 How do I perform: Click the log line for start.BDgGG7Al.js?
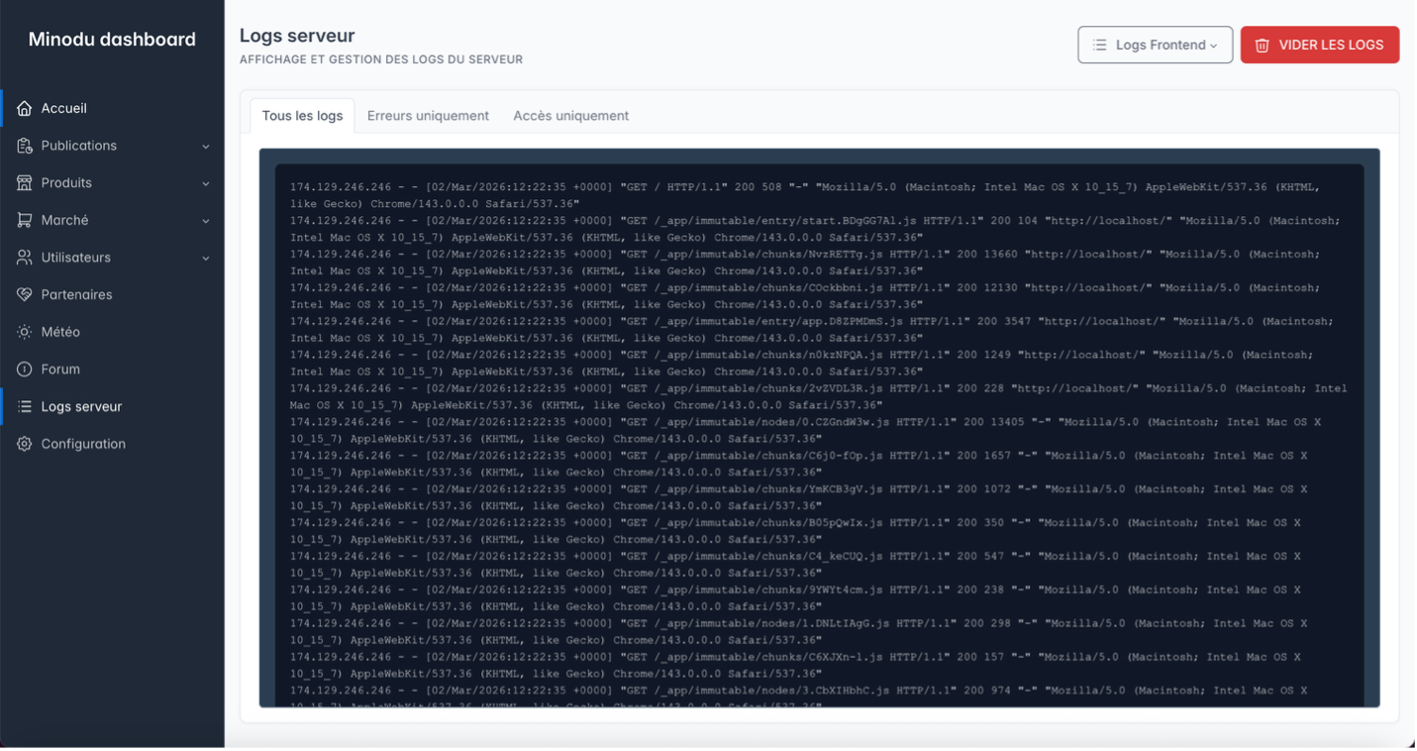pos(815,229)
